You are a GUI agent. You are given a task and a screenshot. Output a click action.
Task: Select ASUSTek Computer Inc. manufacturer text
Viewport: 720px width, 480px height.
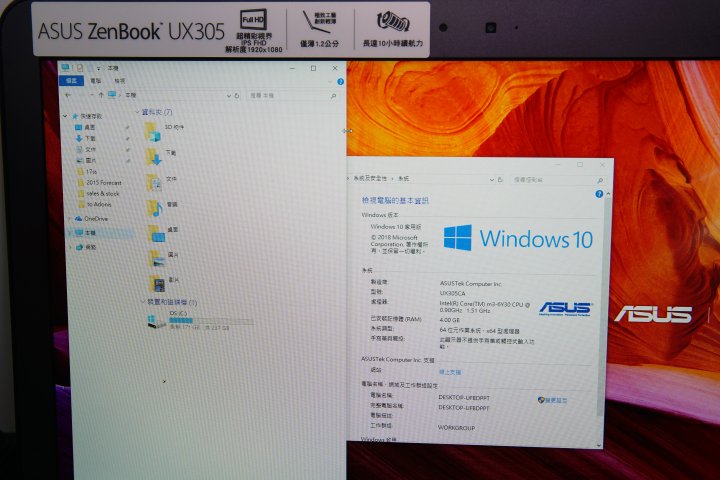coord(471,284)
